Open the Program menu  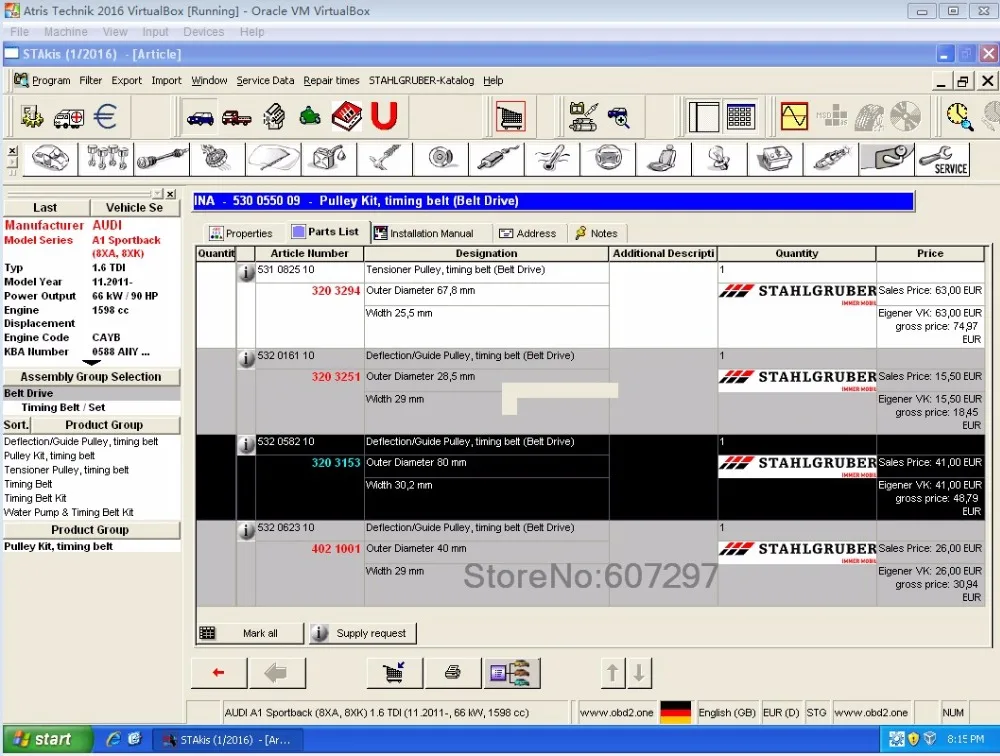click(x=51, y=80)
